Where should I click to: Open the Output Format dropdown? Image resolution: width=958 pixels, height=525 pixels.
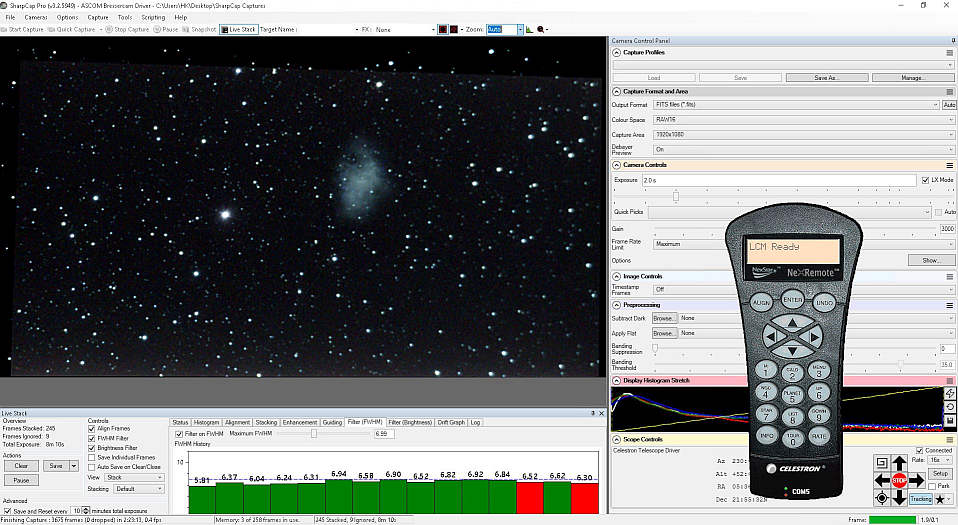(796, 105)
